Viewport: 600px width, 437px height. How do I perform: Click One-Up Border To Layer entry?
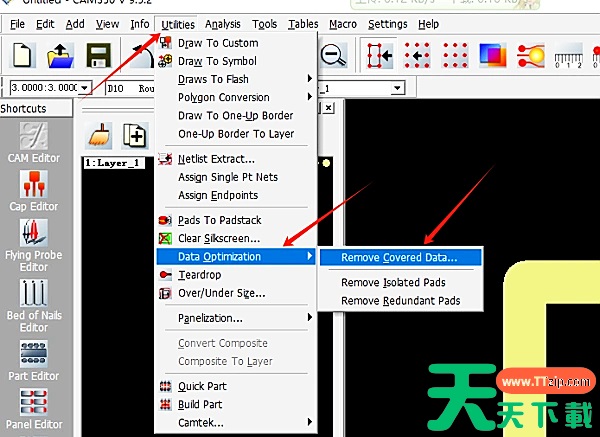pyautogui.click(x=236, y=134)
